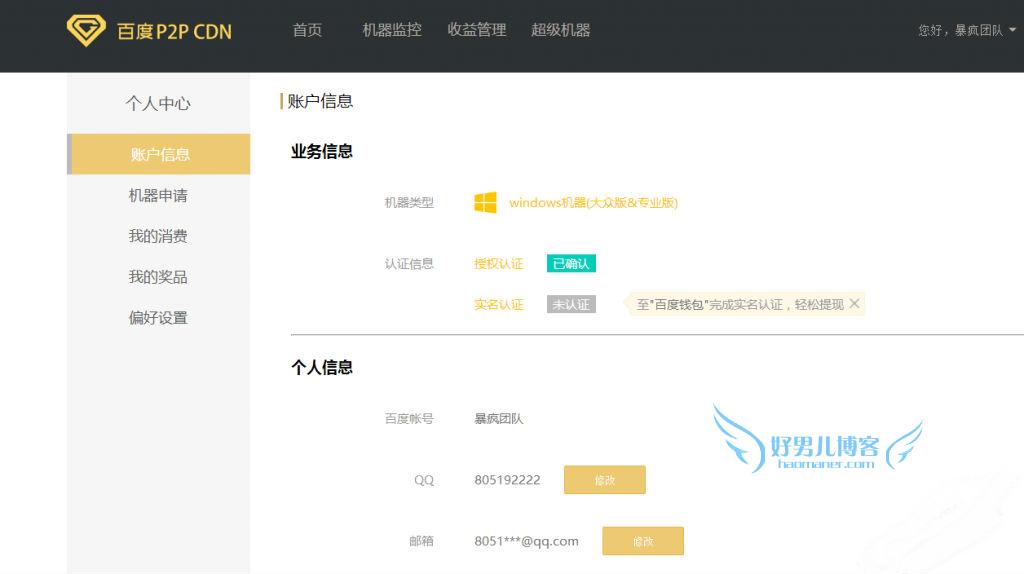Go to 机器监控 in top navigation

[392, 30]
